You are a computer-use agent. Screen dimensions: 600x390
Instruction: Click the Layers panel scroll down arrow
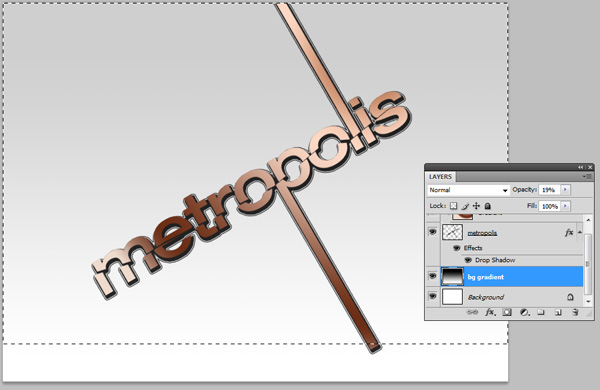pyautogui.click(x=588, y=302)
